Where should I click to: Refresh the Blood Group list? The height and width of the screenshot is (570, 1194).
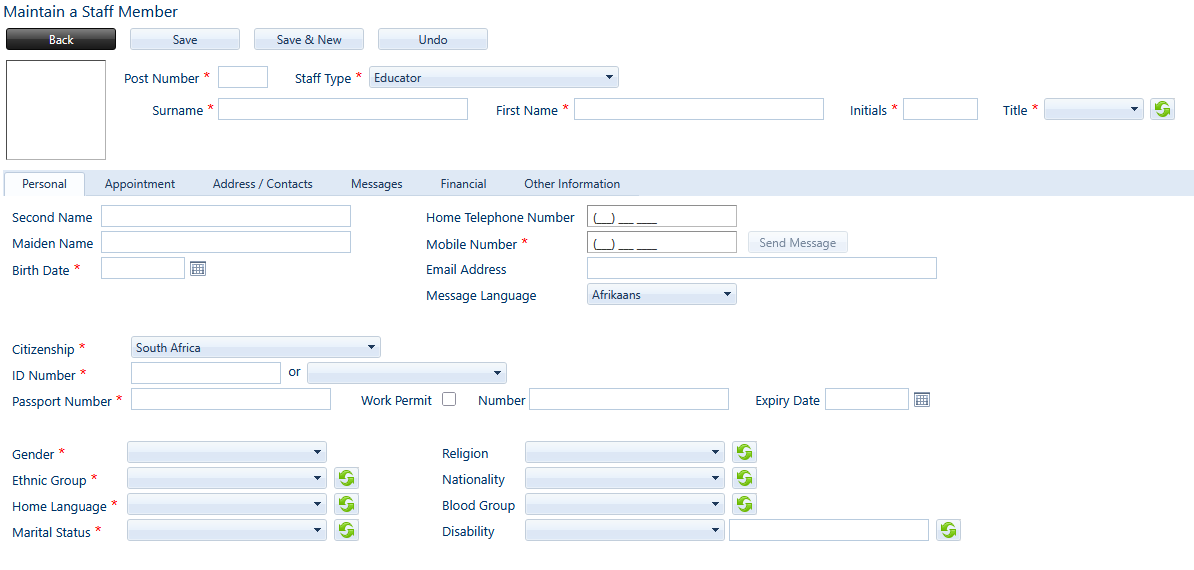(x=745, y=505)
